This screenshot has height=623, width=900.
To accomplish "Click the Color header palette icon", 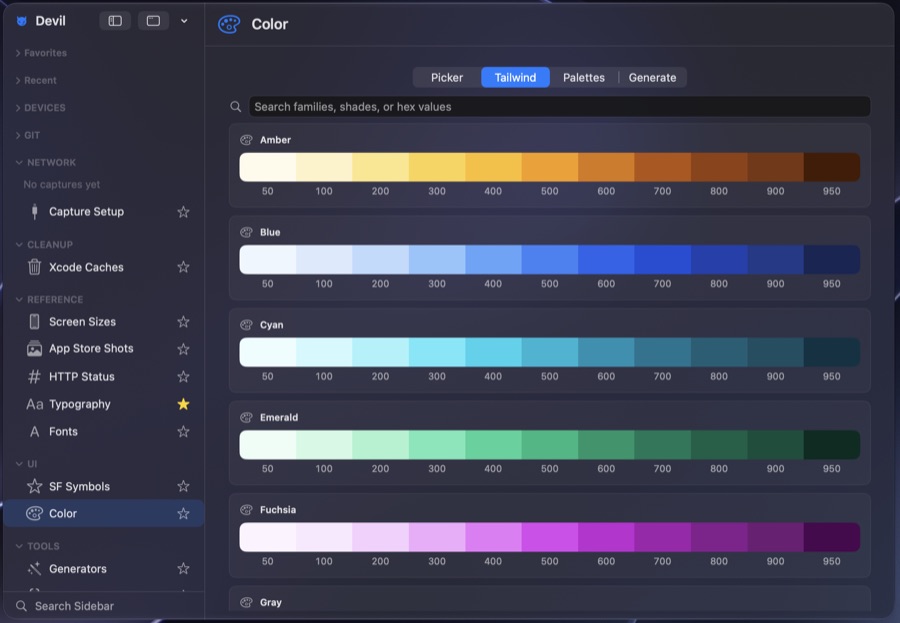I will [229, 24].
